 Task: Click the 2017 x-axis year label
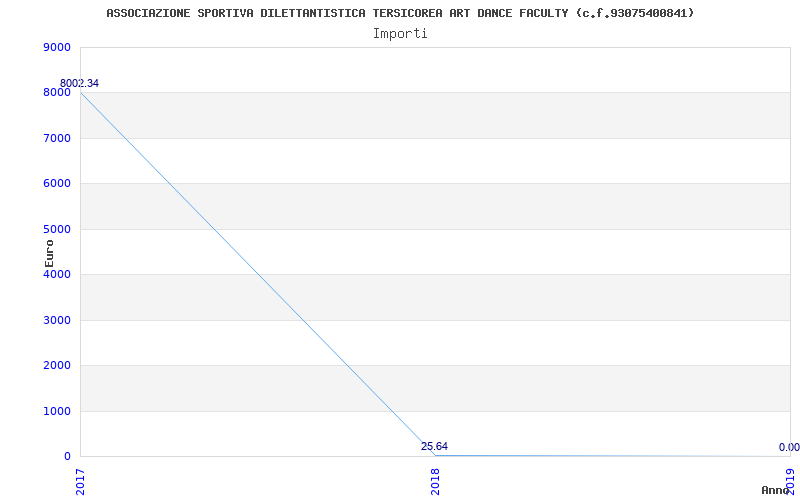point(81,482)
